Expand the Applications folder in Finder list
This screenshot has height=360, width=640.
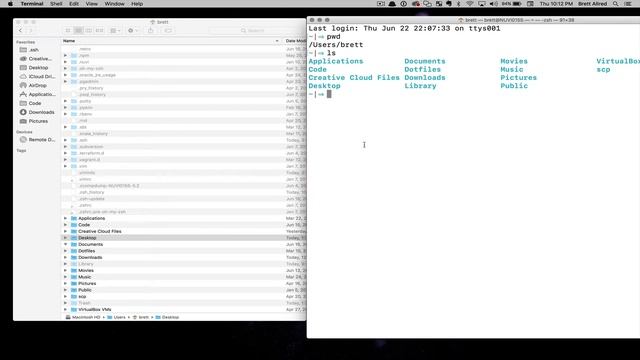pyautogui.click(x=65, y=218)
